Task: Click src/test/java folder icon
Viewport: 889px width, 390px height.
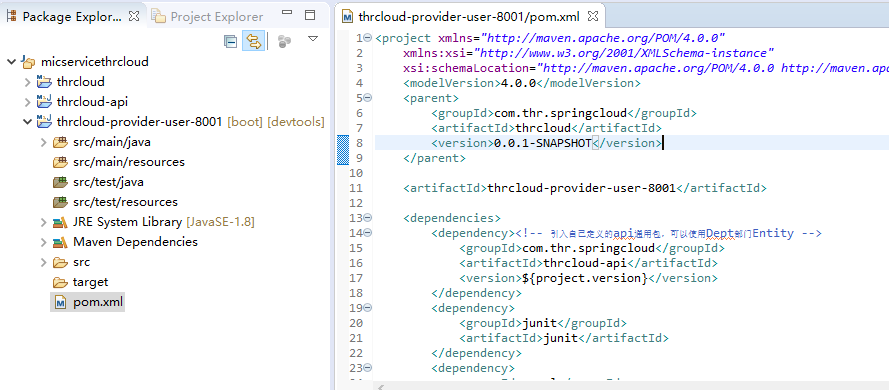Action: (x=60, y=182)
